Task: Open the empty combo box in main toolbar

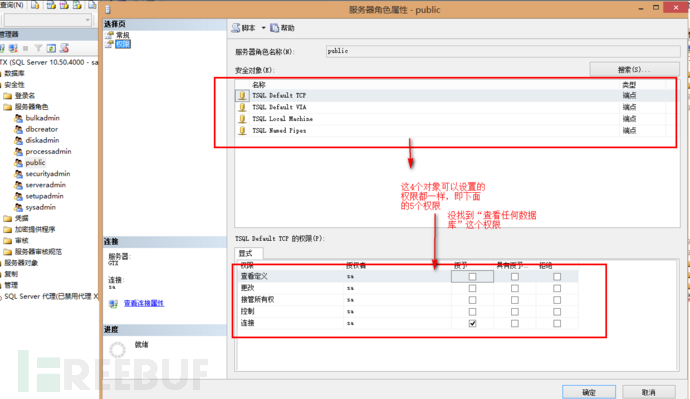Action: click(48, 20)
